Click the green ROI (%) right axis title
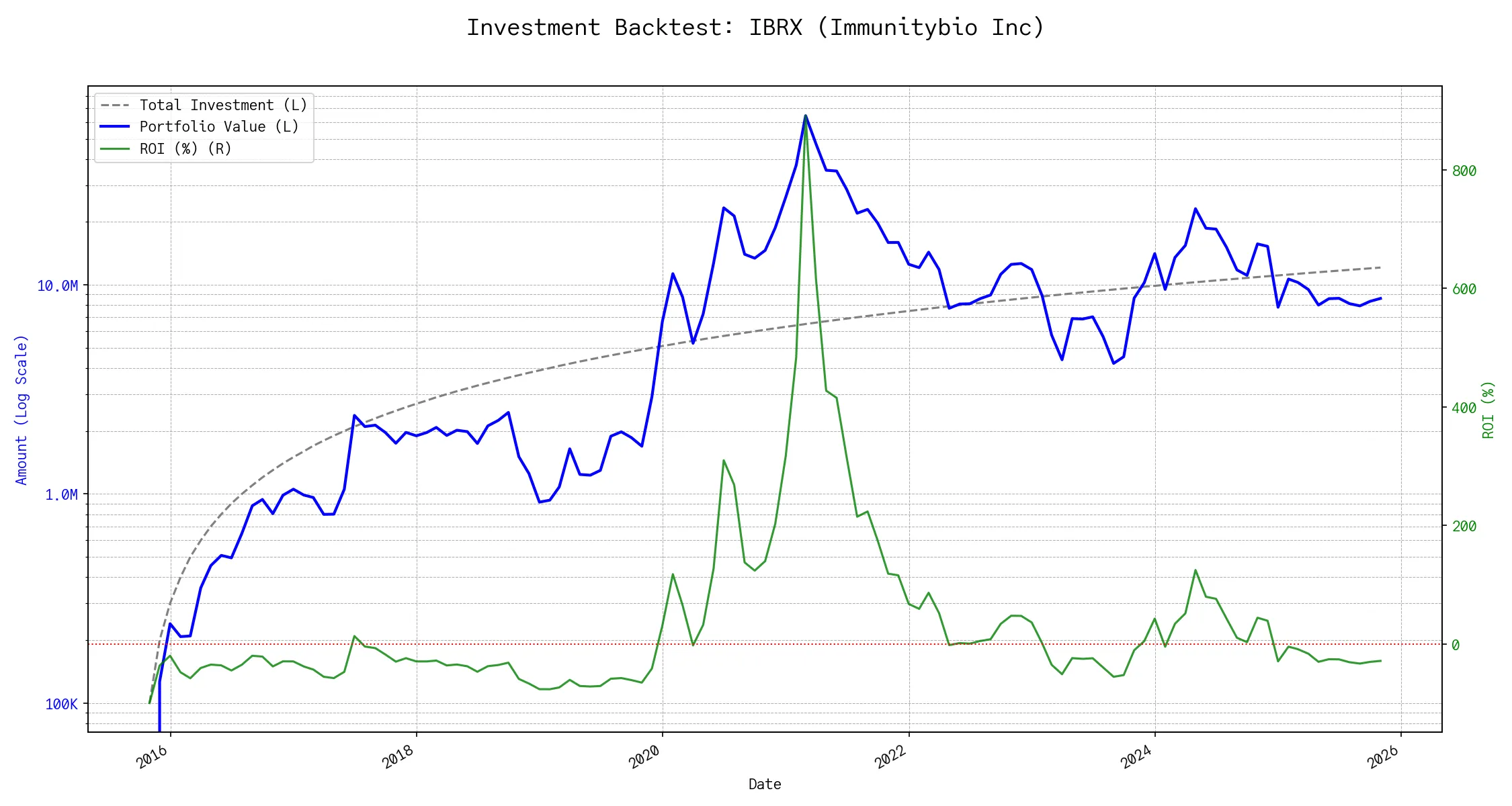Screen dimensions: 1512x806 tap(1488, 410)
